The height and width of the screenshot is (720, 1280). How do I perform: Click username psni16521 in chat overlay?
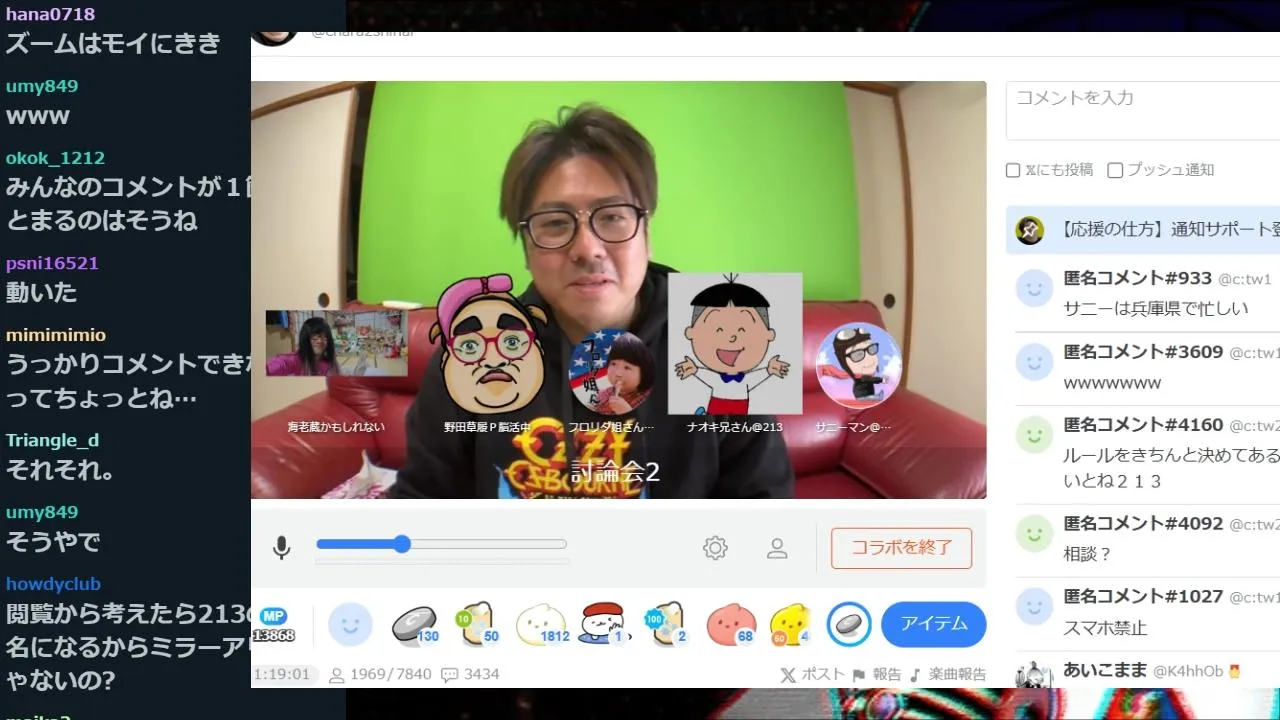pyautogui.click(x=52, y=264)
